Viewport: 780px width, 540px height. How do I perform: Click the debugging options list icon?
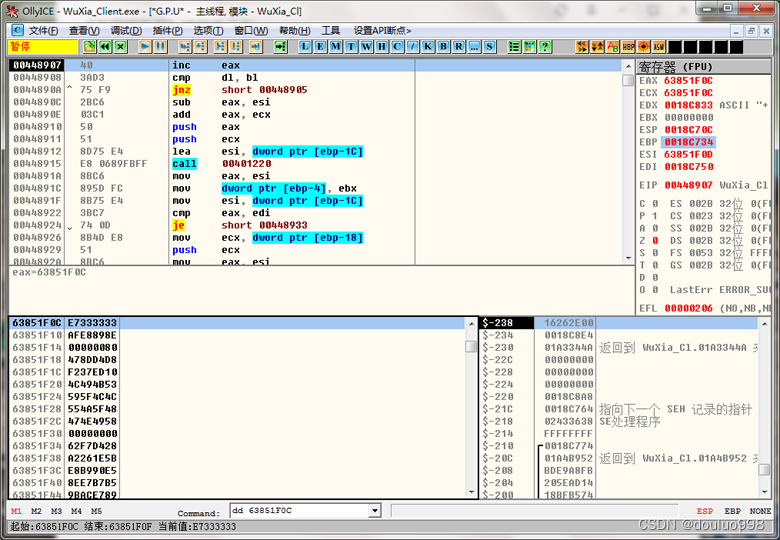click(x=514, y=47)
